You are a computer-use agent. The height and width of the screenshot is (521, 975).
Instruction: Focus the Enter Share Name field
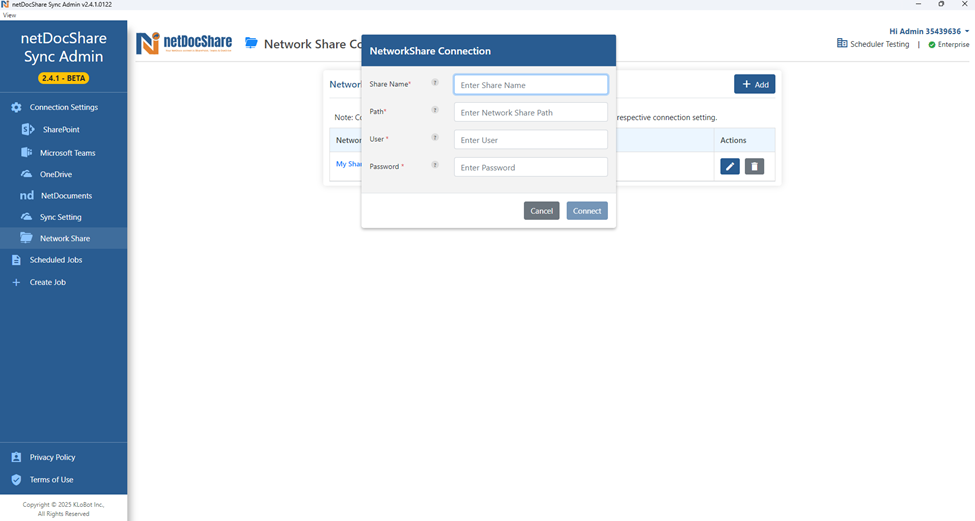pos(531,85)
